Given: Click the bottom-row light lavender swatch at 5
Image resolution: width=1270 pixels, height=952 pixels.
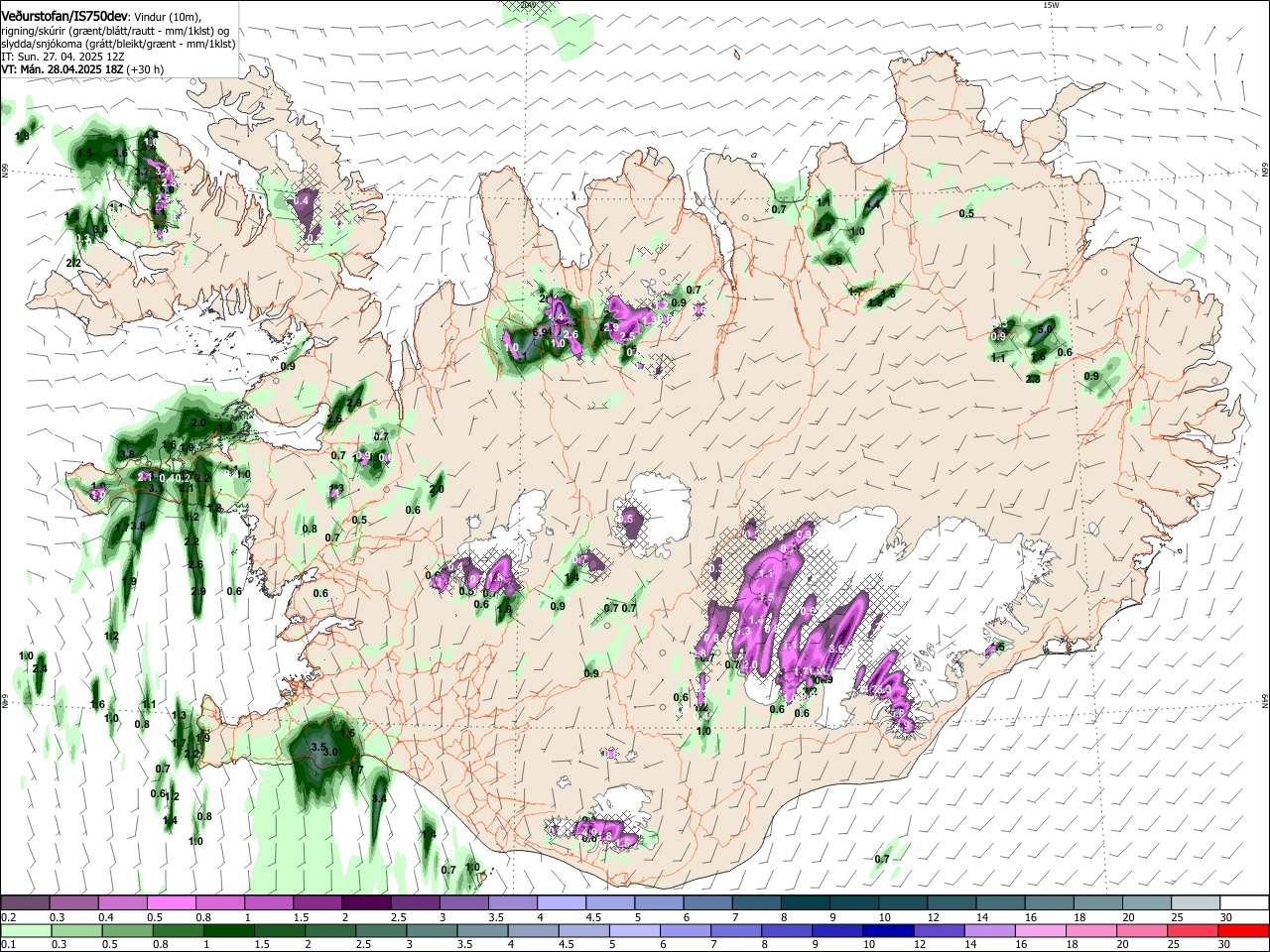Looking at the screenshot, I should tap(634, 930).
